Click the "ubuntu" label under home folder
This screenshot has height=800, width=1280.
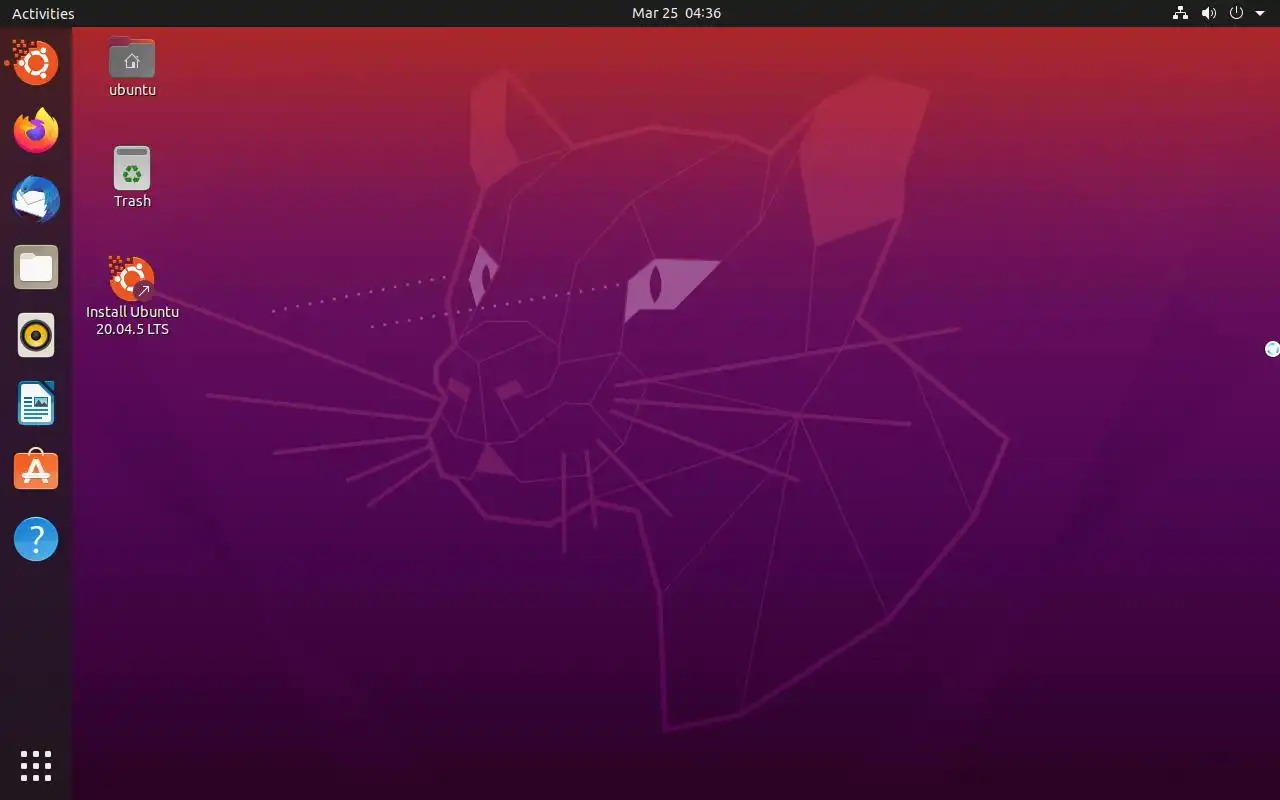click(132, 90)
